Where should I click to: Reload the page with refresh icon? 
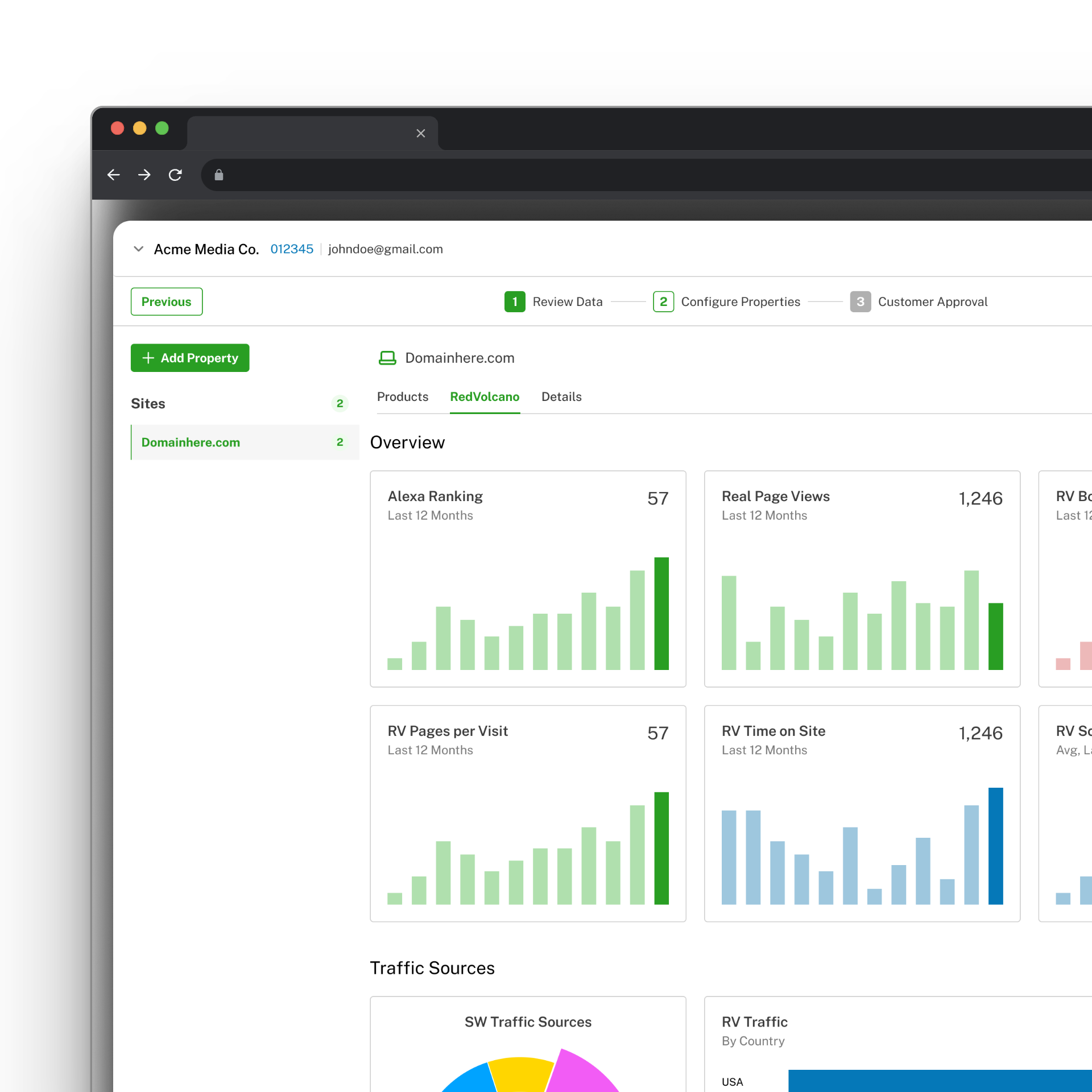[x=175, y=175]
